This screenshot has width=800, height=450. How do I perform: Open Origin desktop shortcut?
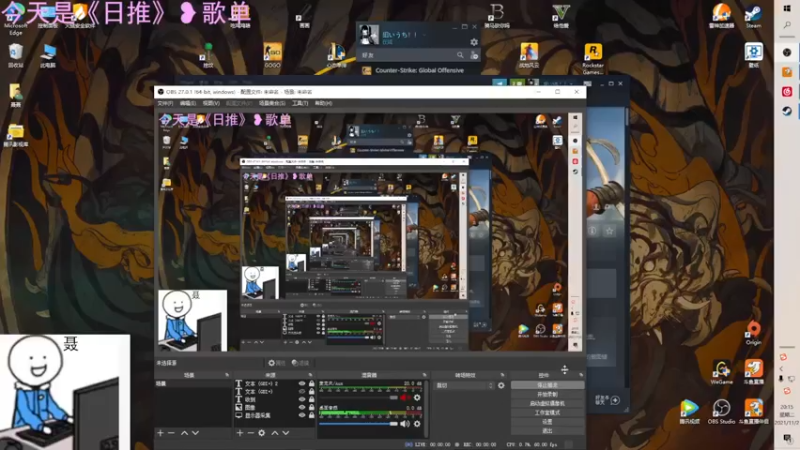point(754,334)
